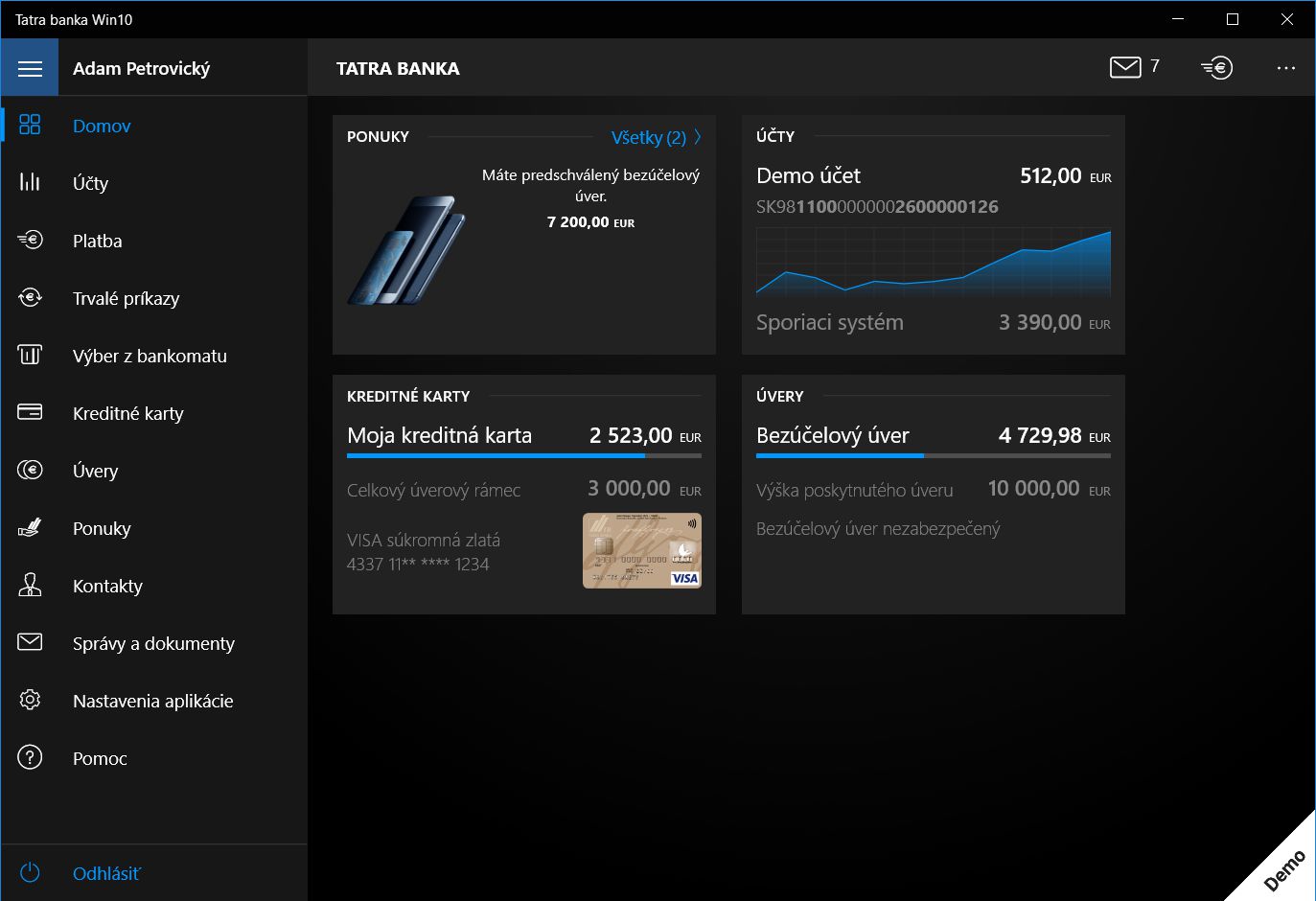Click the Účty bar chart icon
This screenshot has height=901, width=1316.
click(30, 182)
